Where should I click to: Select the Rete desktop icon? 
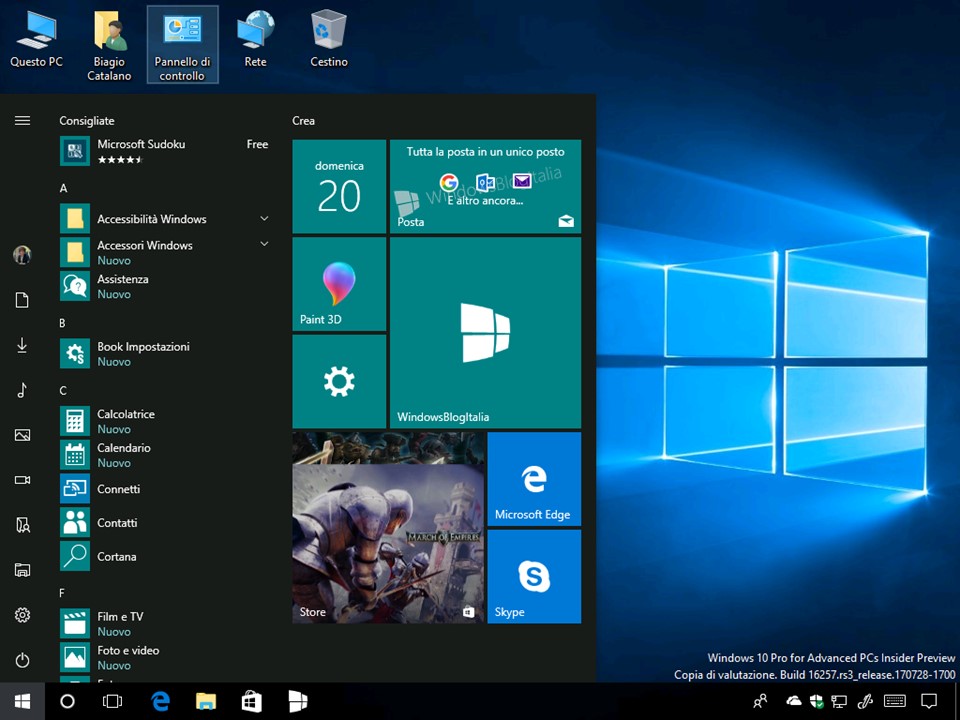255,40
